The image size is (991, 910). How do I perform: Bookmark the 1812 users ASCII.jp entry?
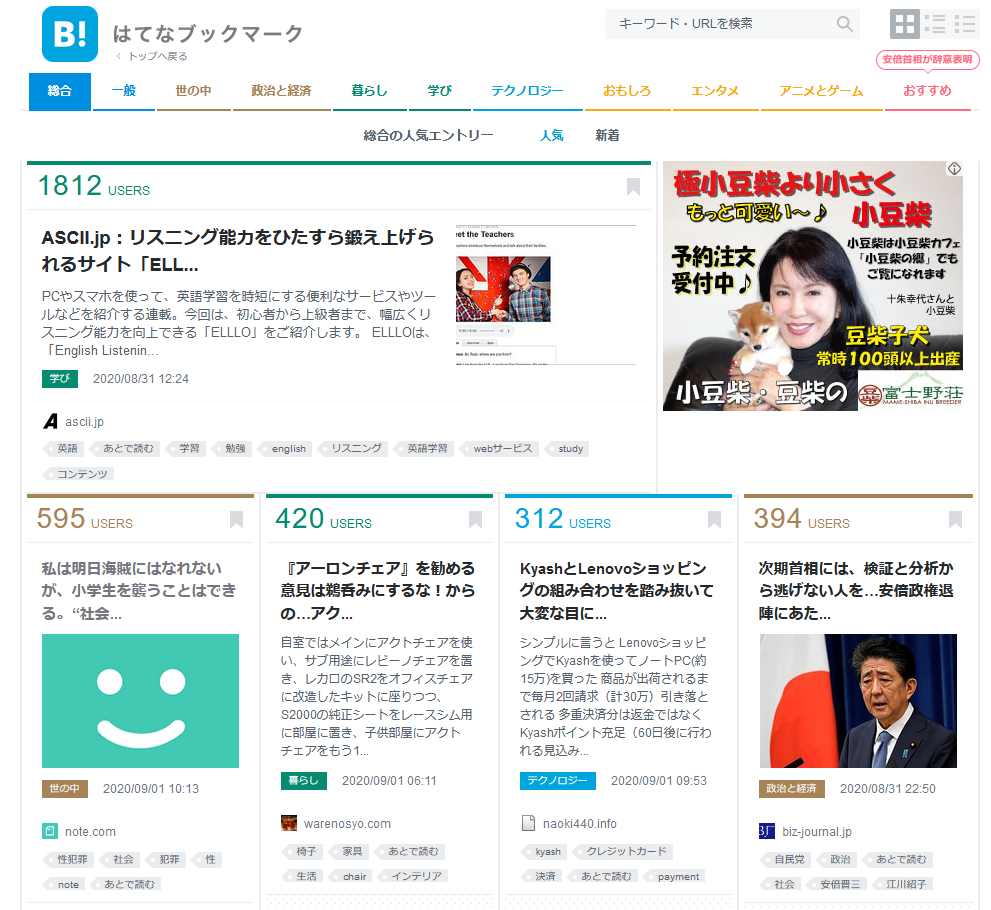point(633,186)
